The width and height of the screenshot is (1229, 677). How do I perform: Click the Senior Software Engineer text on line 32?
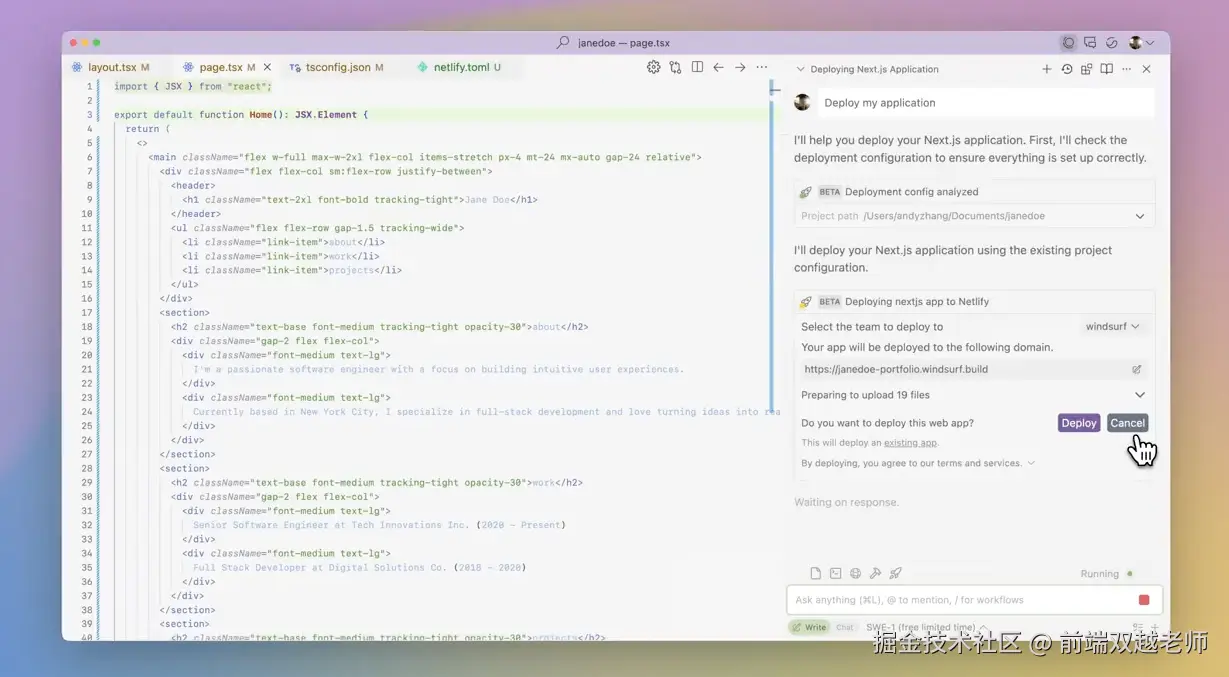[379, 525]
